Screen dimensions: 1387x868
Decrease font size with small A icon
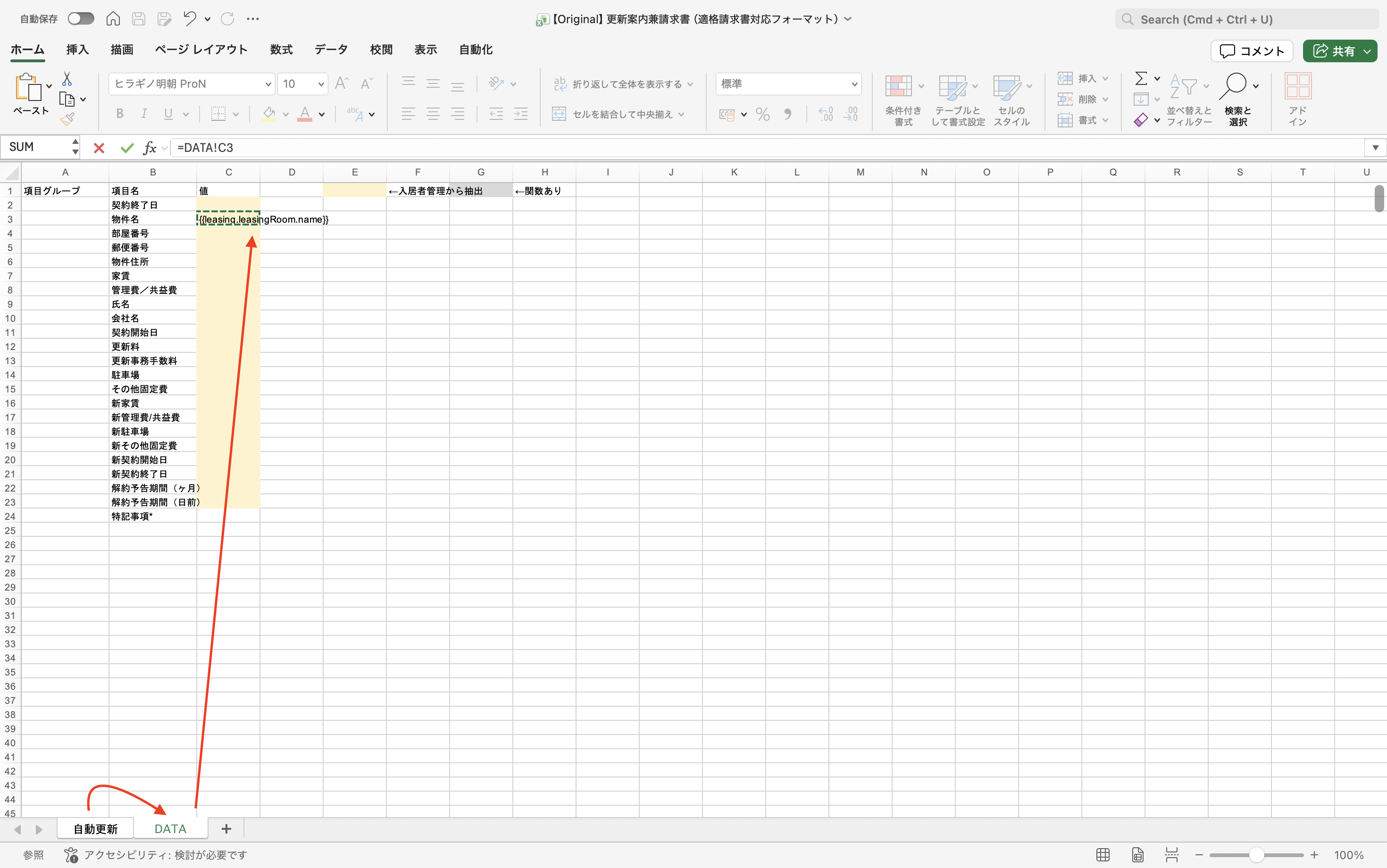(367, 84)
